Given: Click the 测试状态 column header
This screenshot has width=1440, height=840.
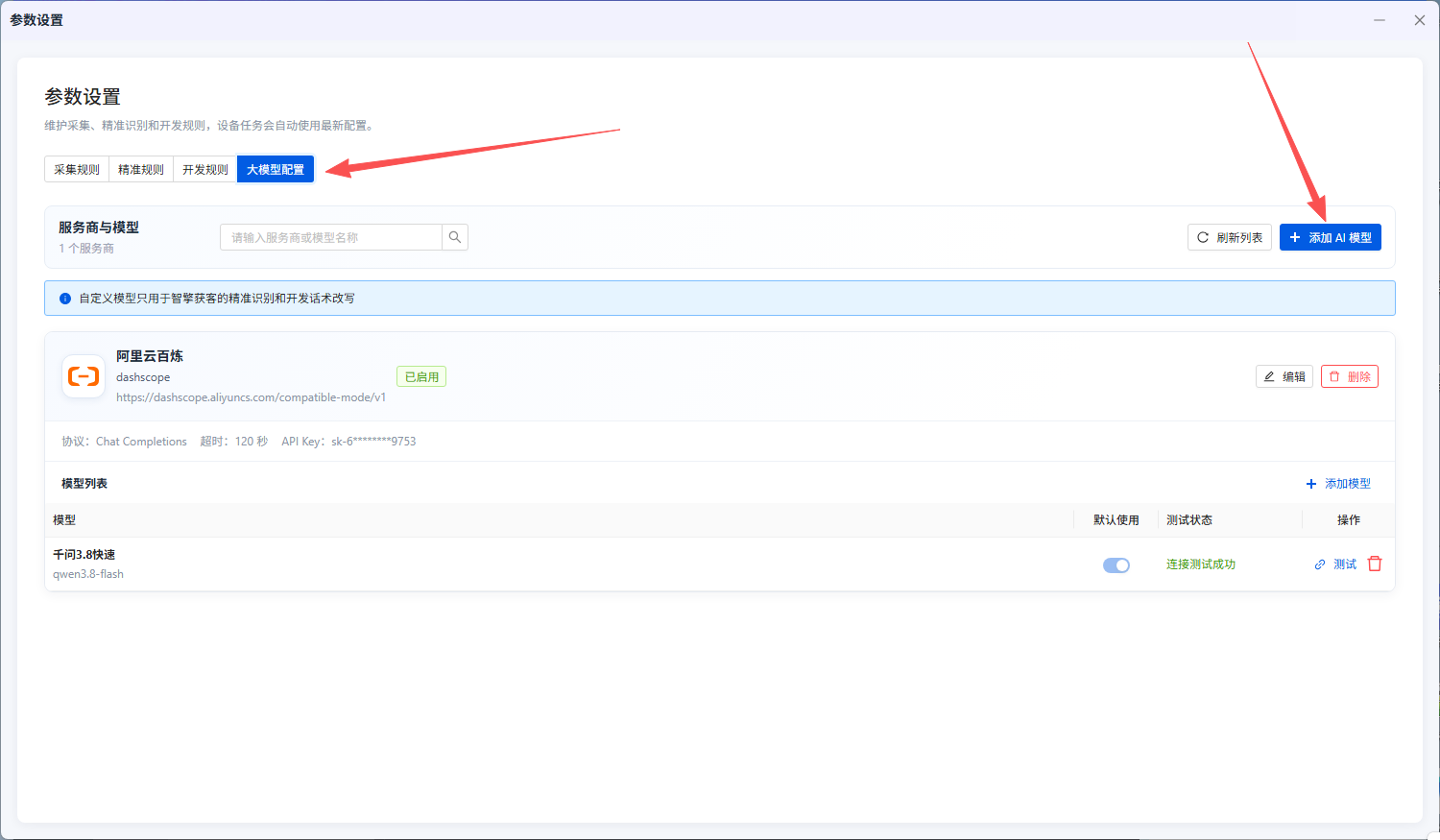Looking at the screenshot, I should point(1189,520).
